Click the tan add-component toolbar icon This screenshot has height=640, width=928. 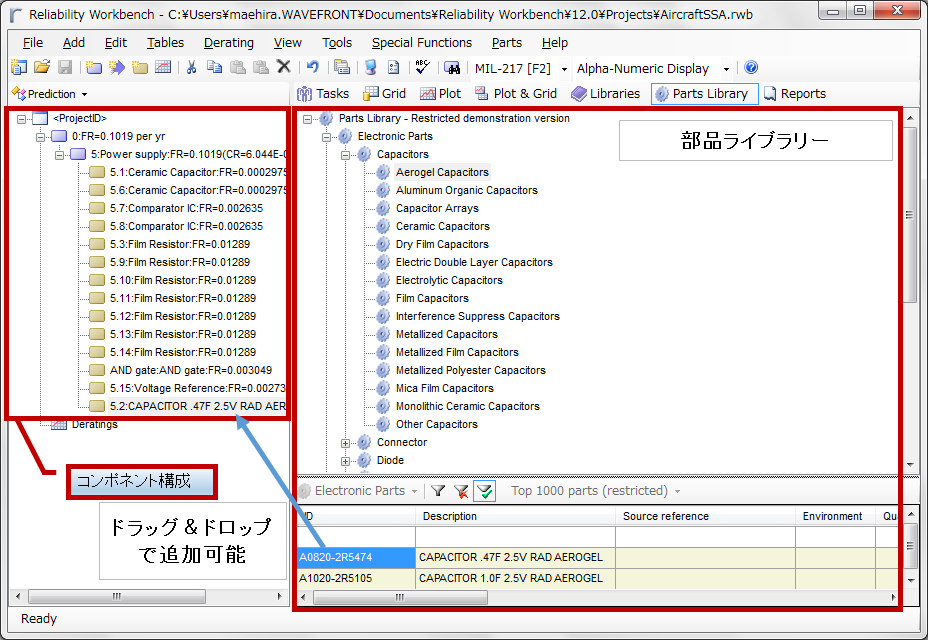point(140,67)
